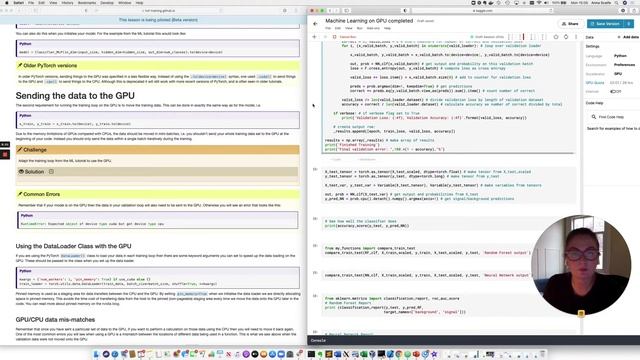Click 'GPU/CPU data mis-matches' heading
The height and width of the screenshot is (360, 640).
click(55, 320)
